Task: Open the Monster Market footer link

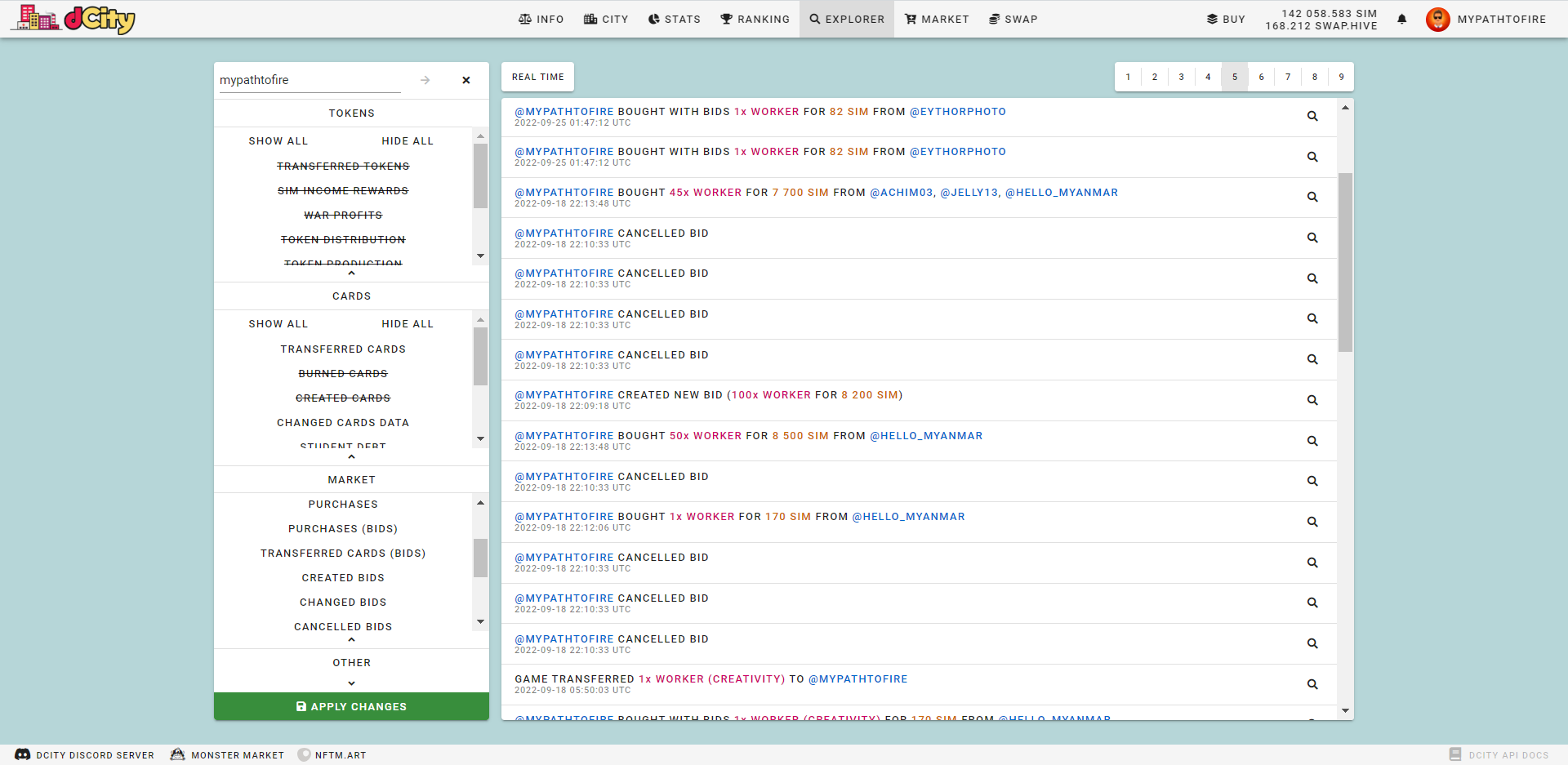Action: (x=227, y=755)
